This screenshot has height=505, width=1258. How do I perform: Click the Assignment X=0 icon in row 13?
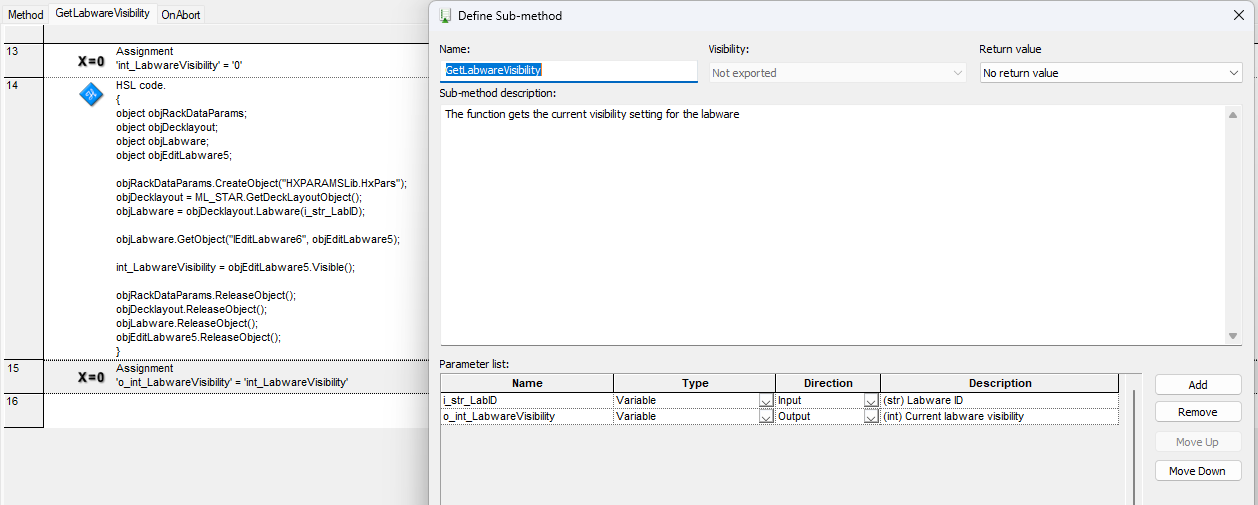pyautogui.click(x=91, y=61)
